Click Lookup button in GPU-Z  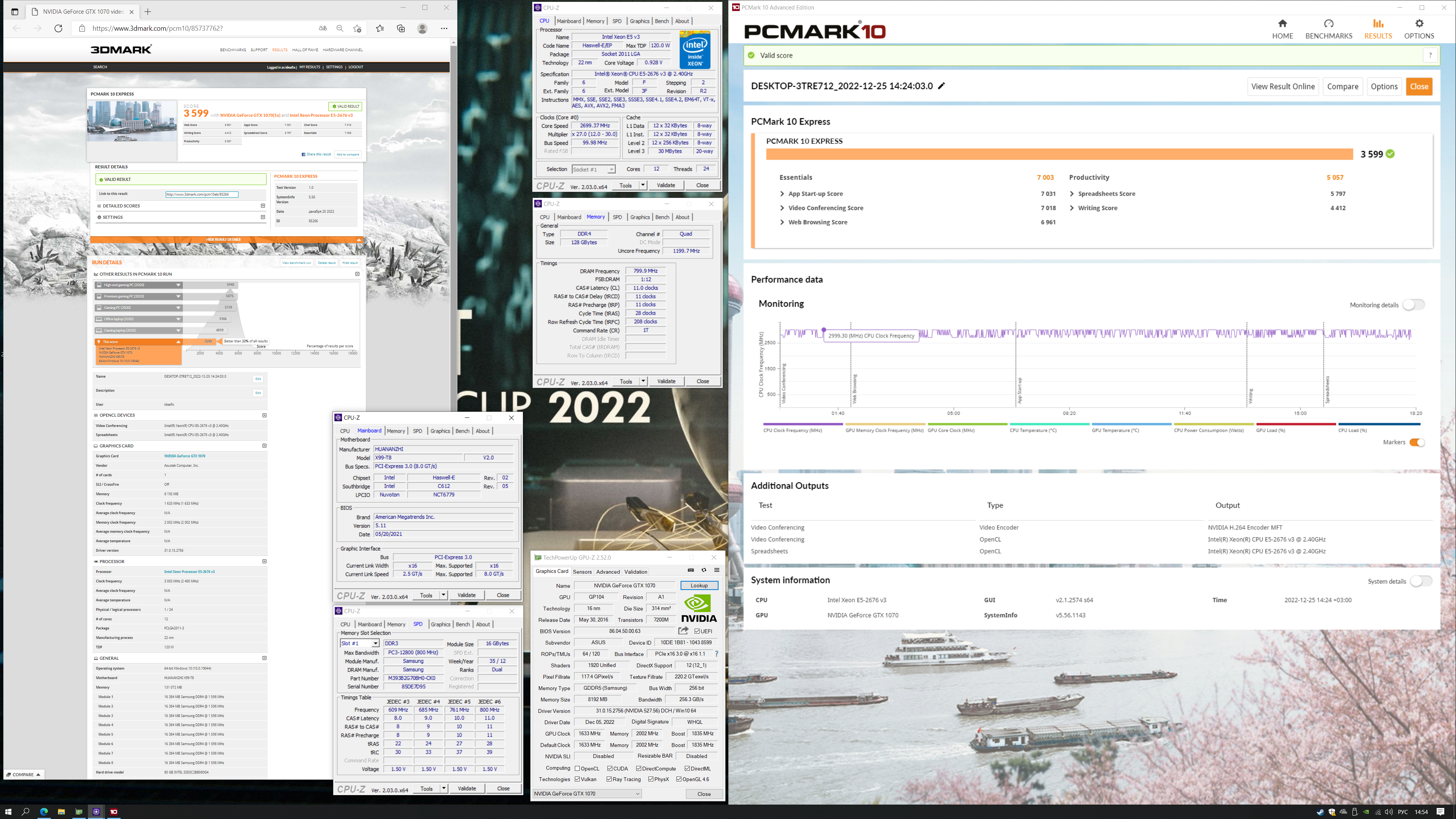[x=699, y=585]
